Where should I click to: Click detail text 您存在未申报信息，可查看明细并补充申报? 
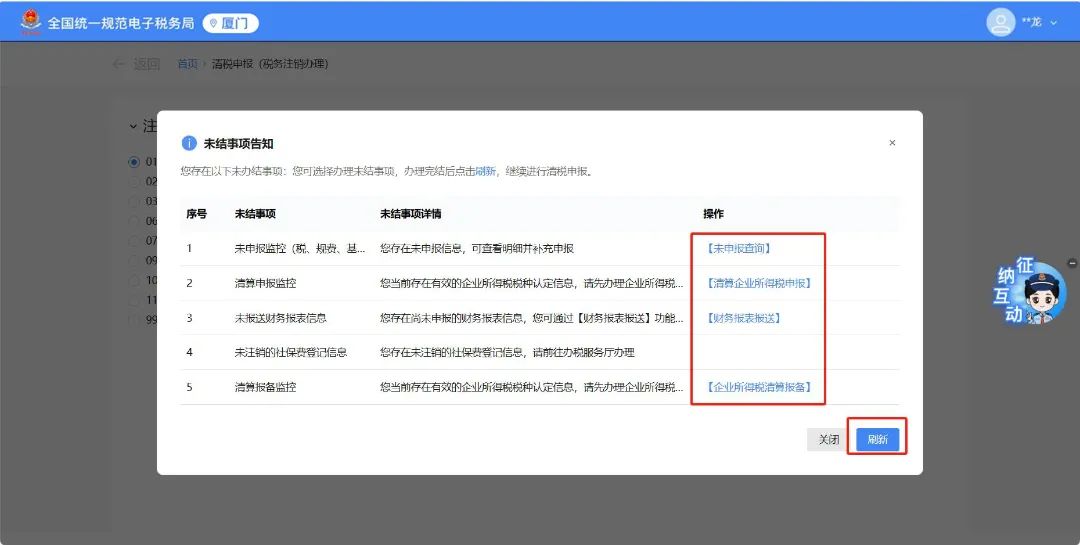[477, 249]
